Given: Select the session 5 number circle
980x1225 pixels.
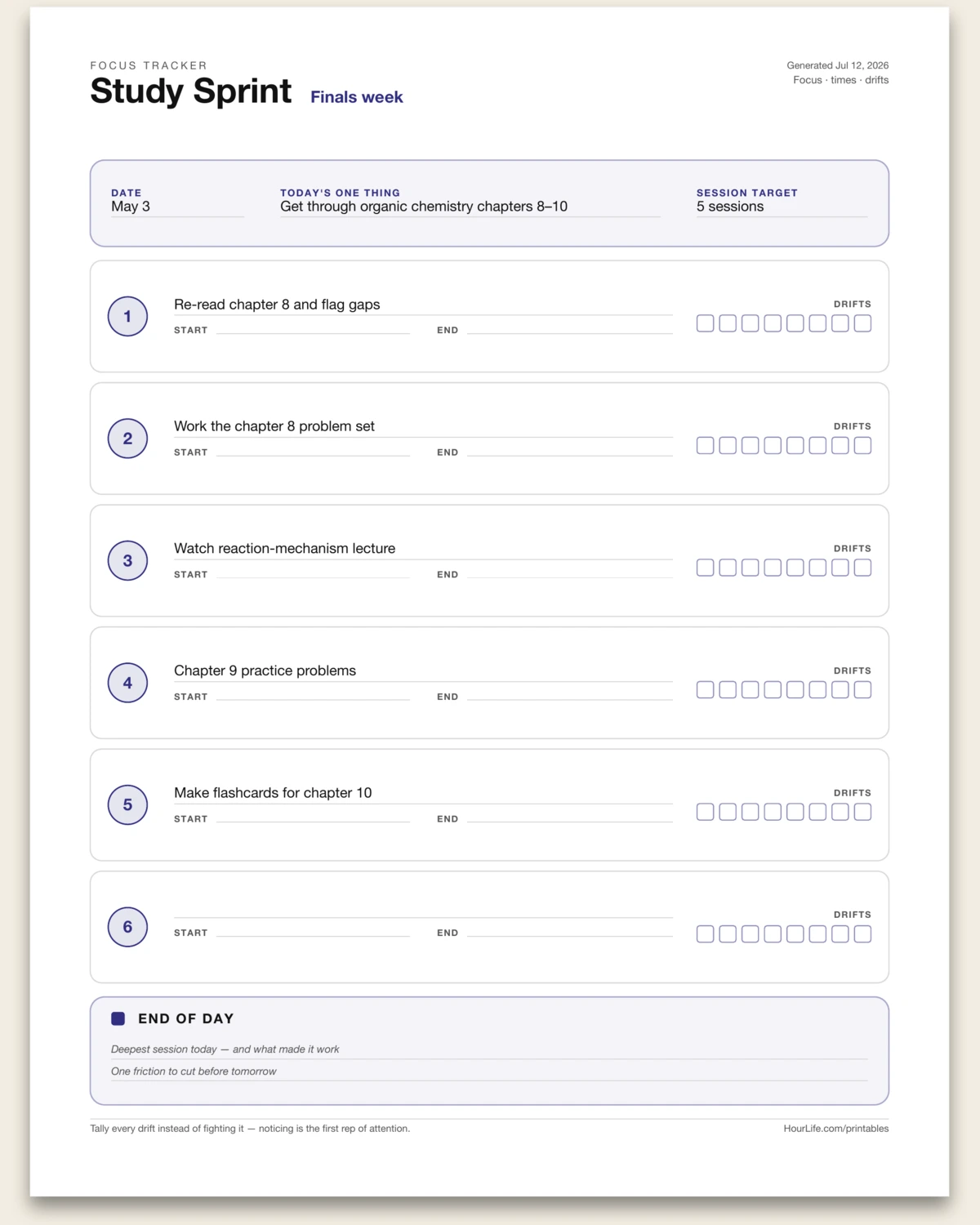Looking at the screenshot, I should pos(127,804).
